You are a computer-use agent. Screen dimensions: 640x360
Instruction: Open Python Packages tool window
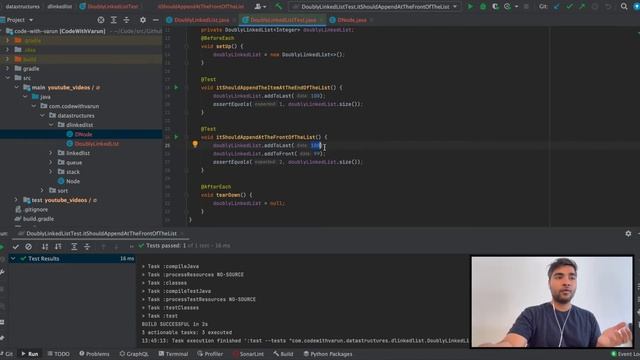click(x=328, y=354)
